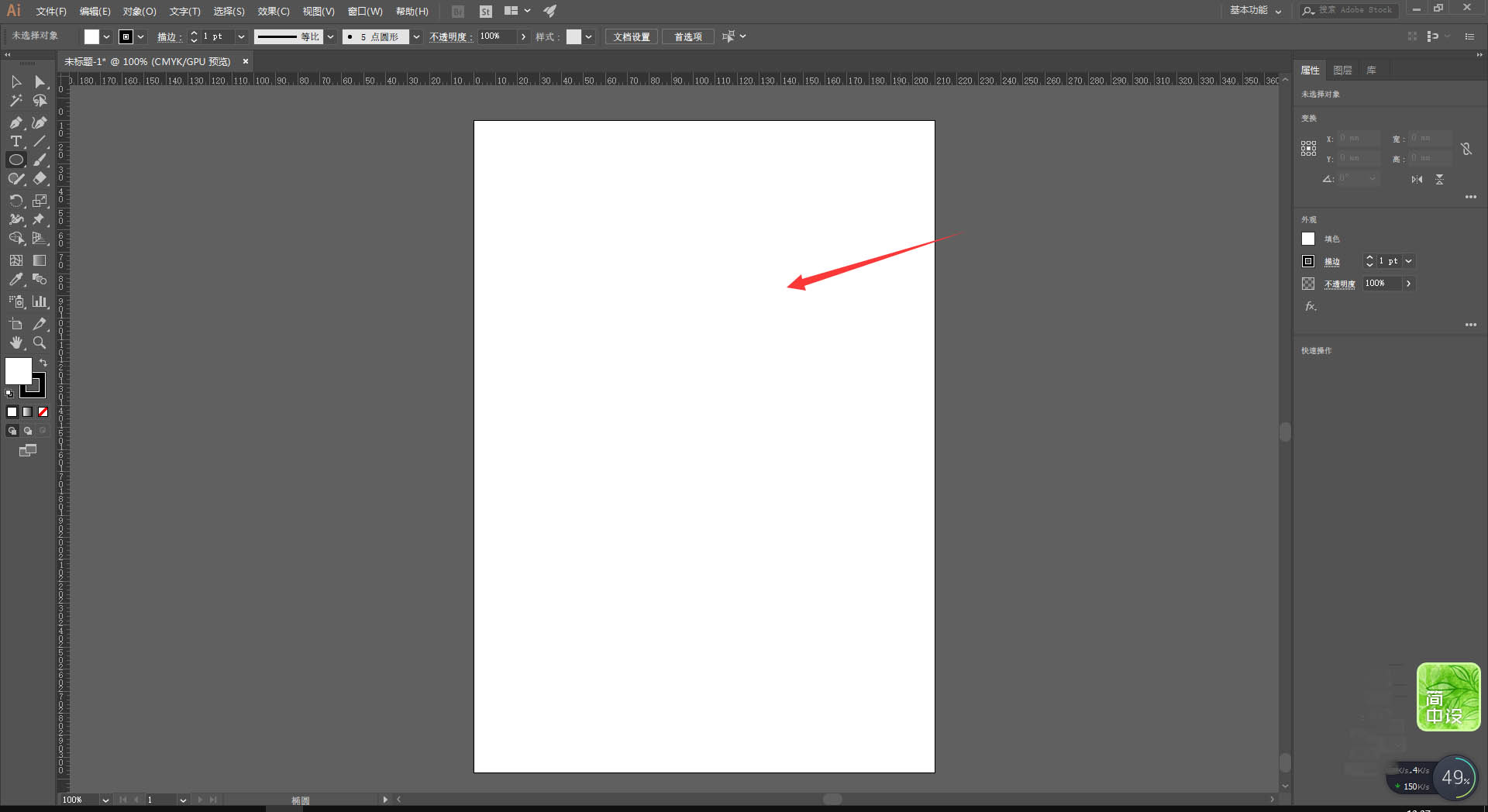
Task: Swap fill and stroke colors
Action: [43, 362]
